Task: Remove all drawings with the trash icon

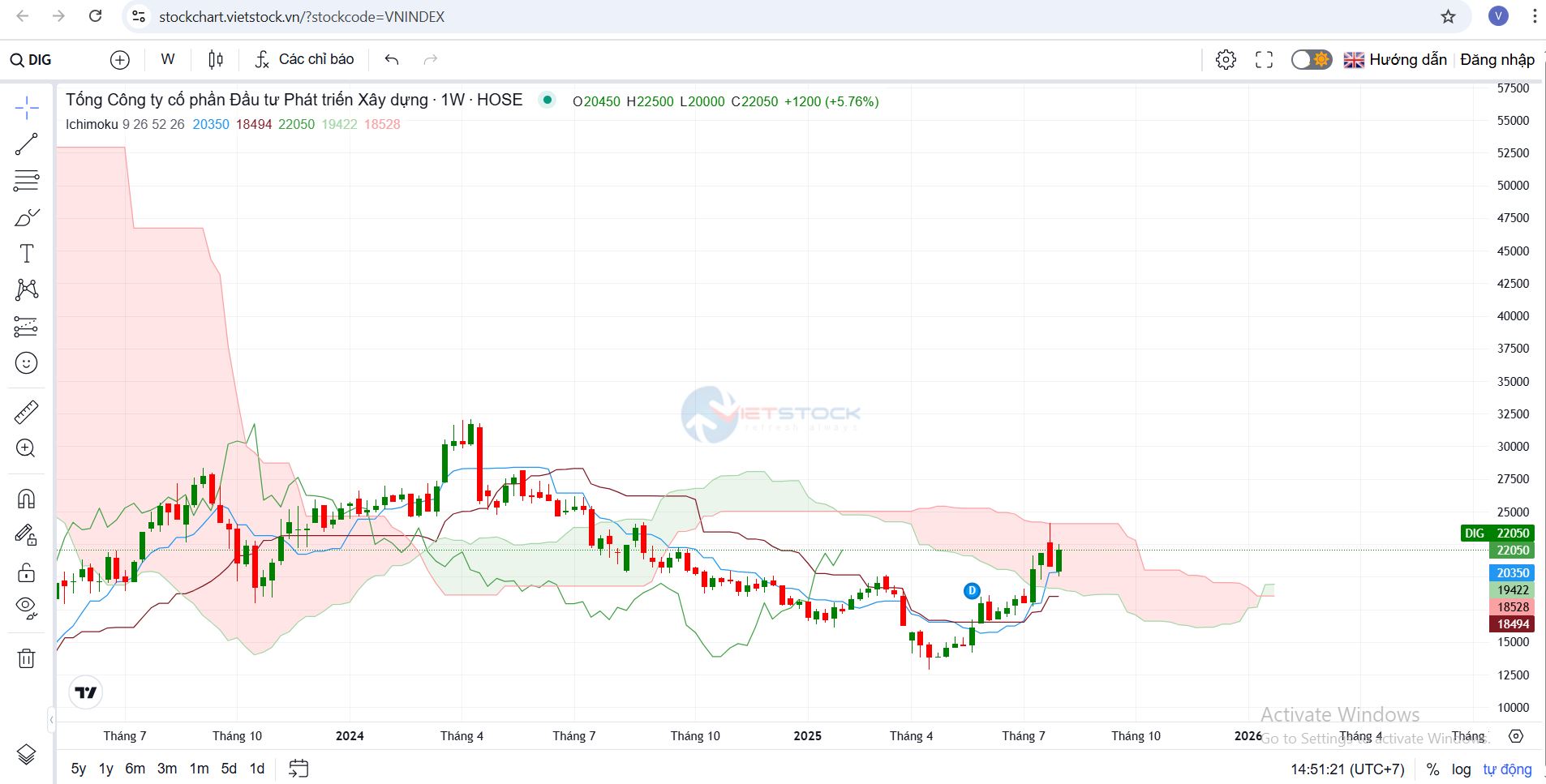Action: pyautogui.click(x=26, y=658)
